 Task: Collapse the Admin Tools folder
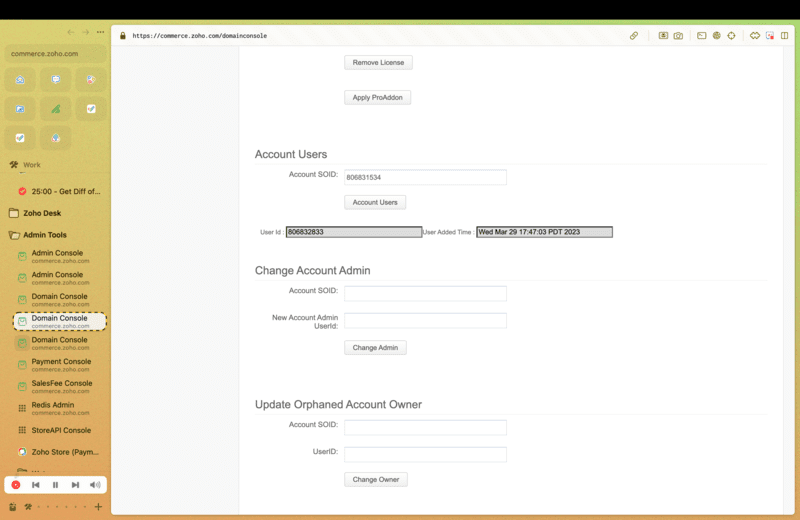44,235
